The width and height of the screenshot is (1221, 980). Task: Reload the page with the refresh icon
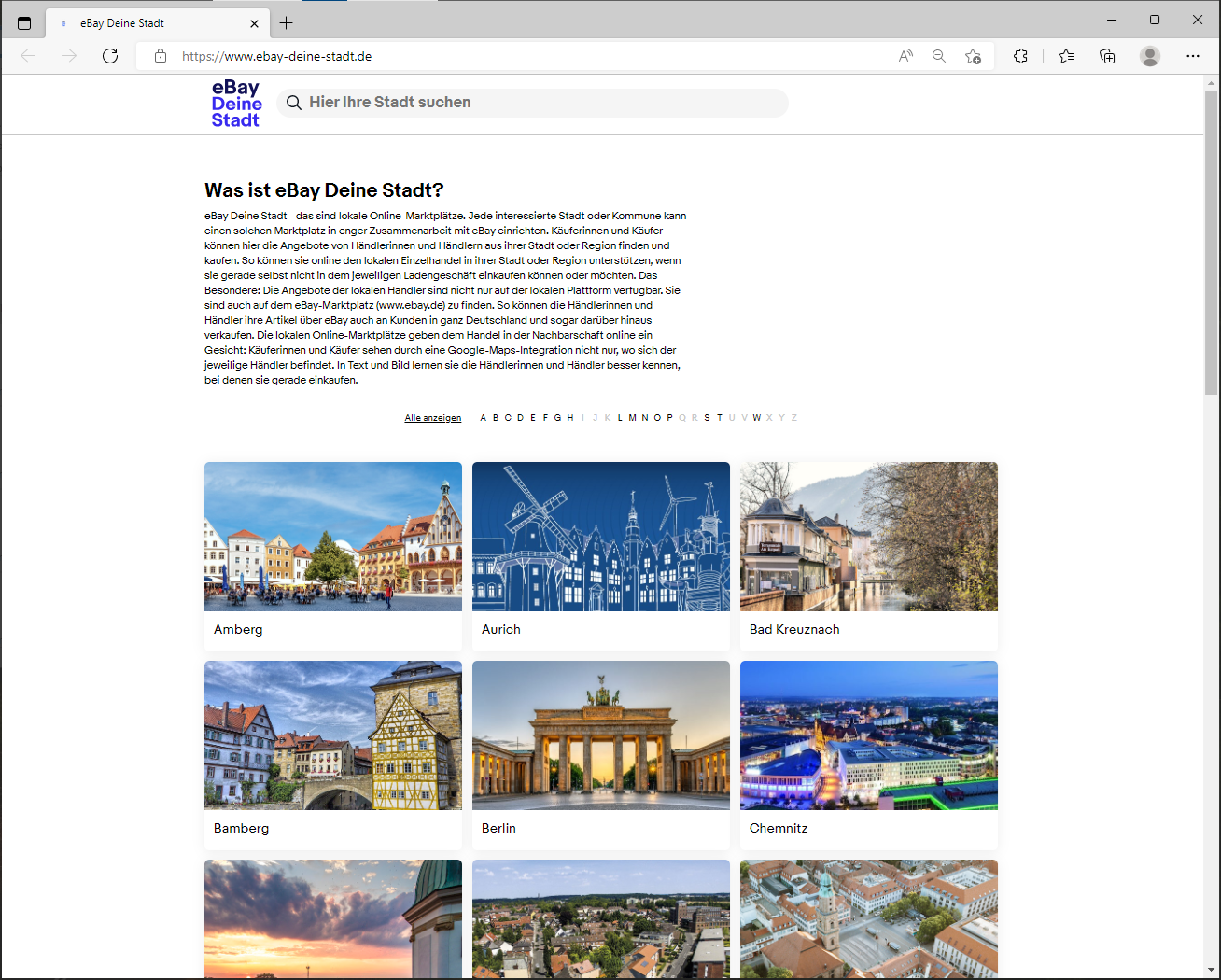pyautogui.click(x=110, y=56)
